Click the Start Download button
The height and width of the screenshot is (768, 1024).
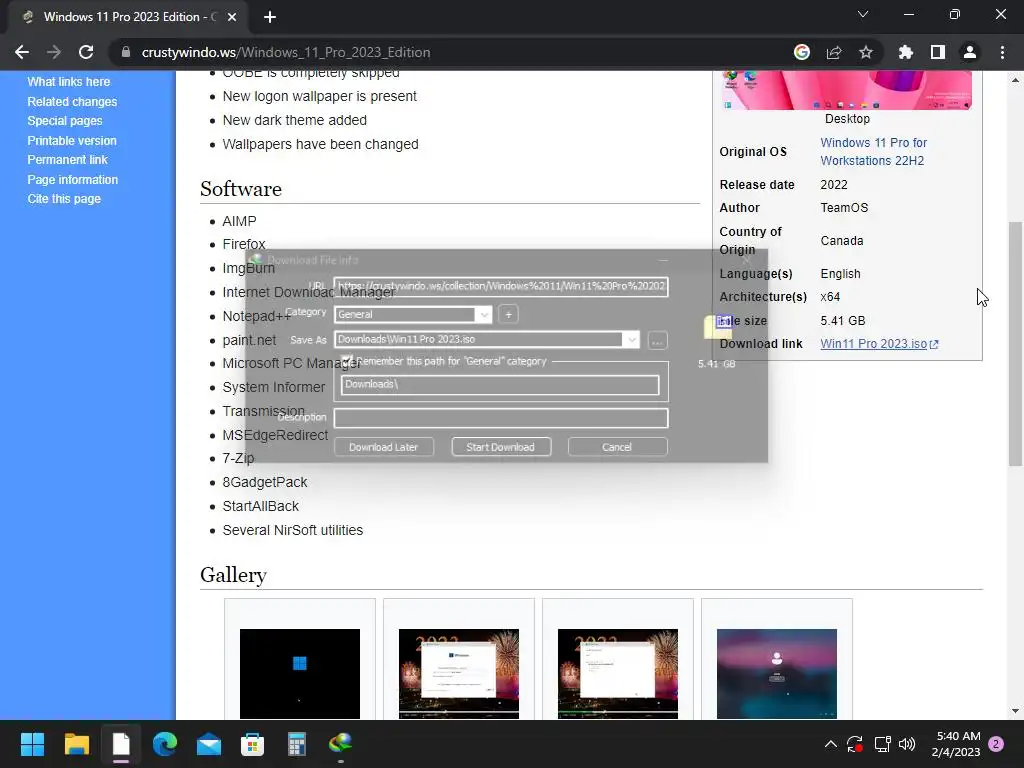(501, 447)
